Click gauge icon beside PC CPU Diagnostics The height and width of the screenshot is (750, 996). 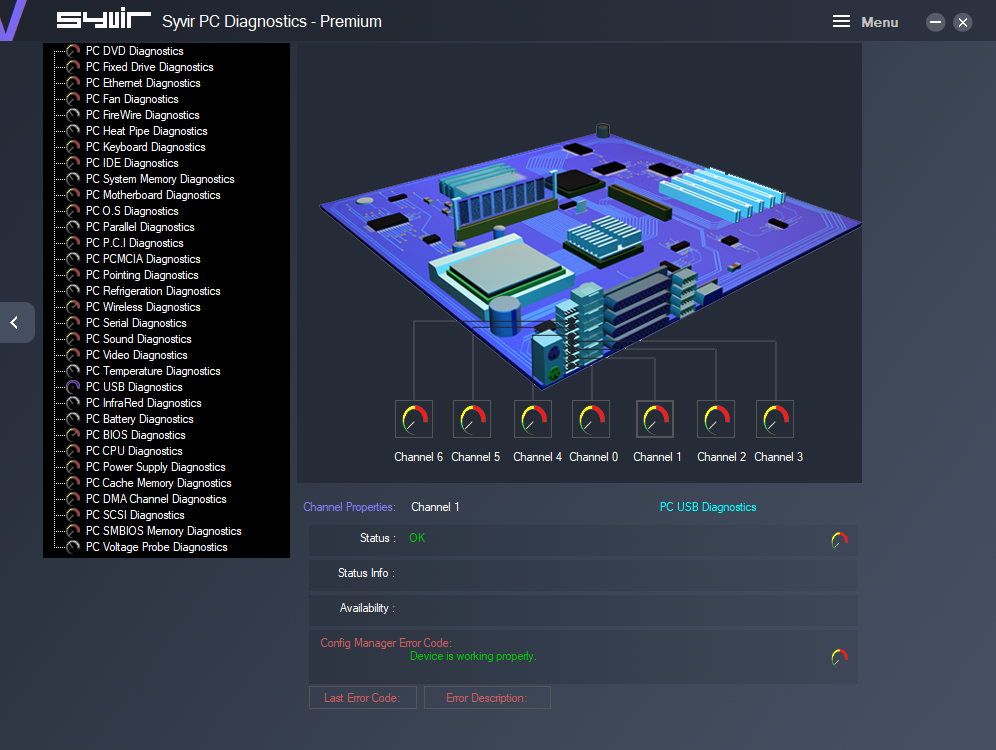pos(74,451)
